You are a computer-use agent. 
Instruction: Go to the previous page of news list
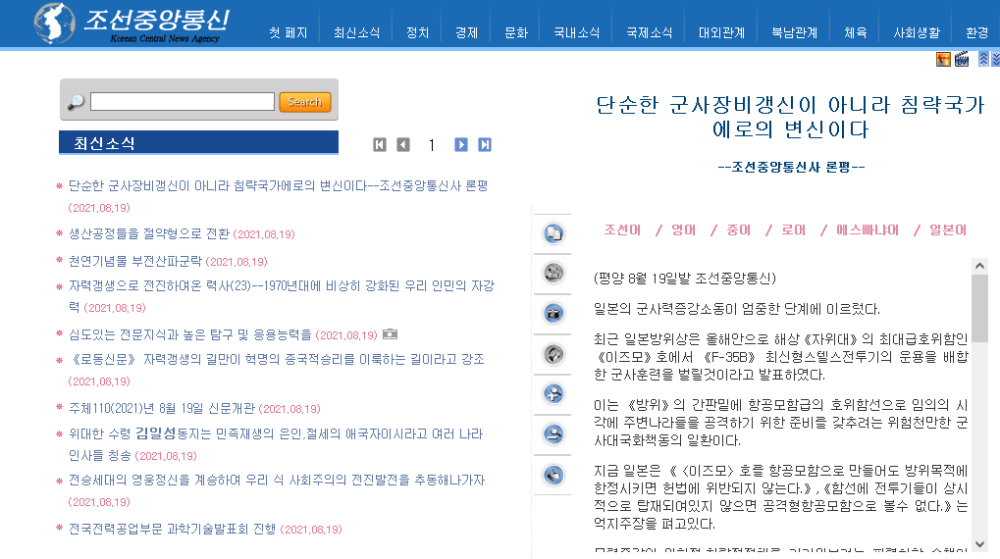point(403,145)
